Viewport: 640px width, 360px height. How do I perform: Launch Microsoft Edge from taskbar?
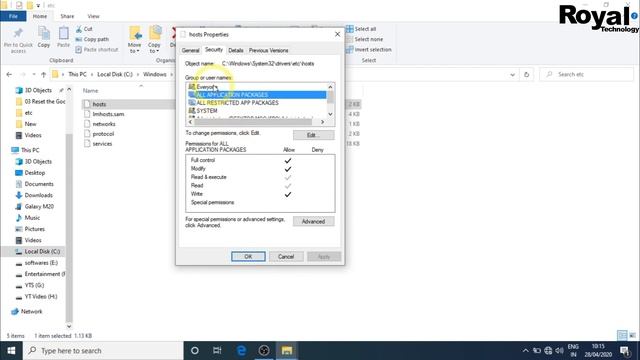(x=241, y=351)
